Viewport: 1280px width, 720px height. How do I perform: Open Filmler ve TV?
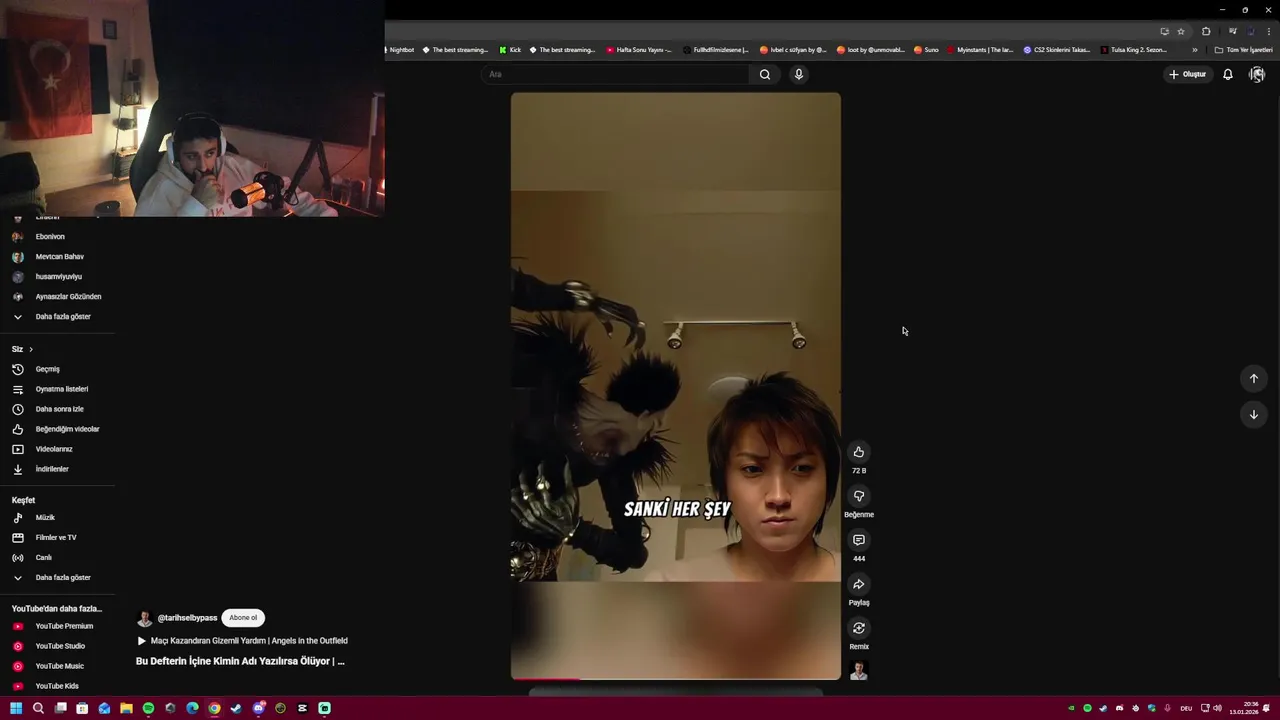click(x=57, y=538)
